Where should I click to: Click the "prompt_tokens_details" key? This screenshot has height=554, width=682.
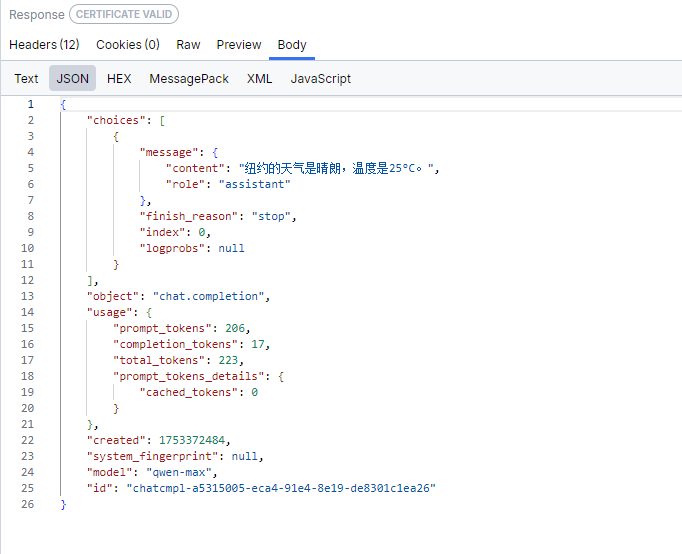(188, 376)
